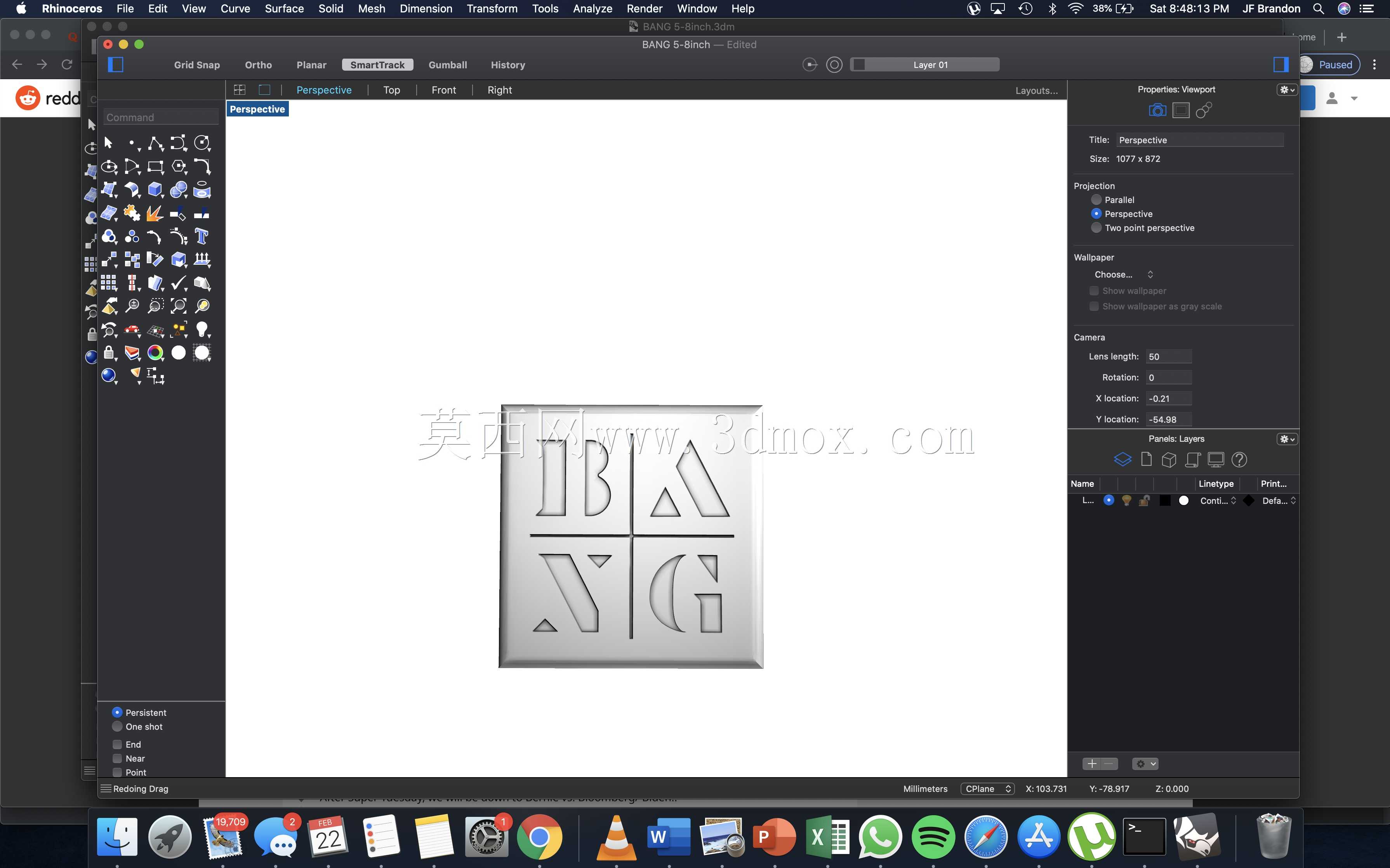
Task: Switch to the Top viewport tab
Action: point(391,90)
